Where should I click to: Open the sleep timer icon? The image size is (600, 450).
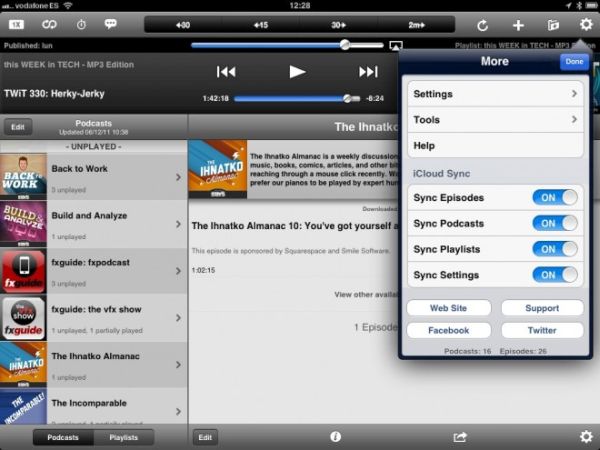pyautogui.click(x=81, y=25)
